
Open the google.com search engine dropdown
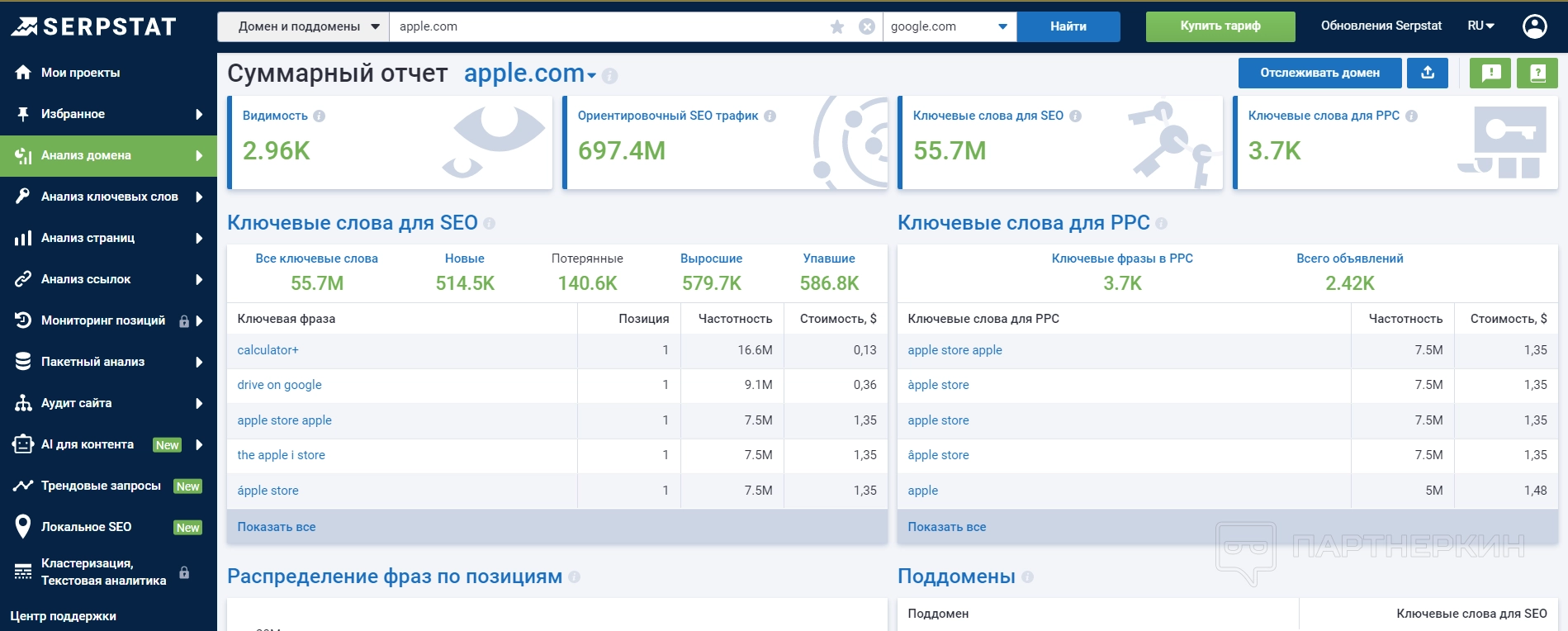tap(950, 26)
